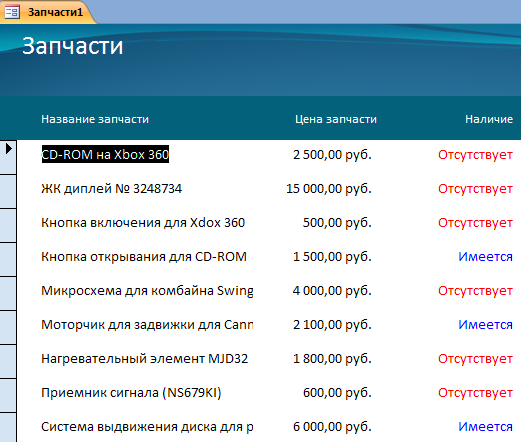The image size is (521, 442).
Task: Click record selector for ЖК диплей row
Action: (x=8, y=192)
